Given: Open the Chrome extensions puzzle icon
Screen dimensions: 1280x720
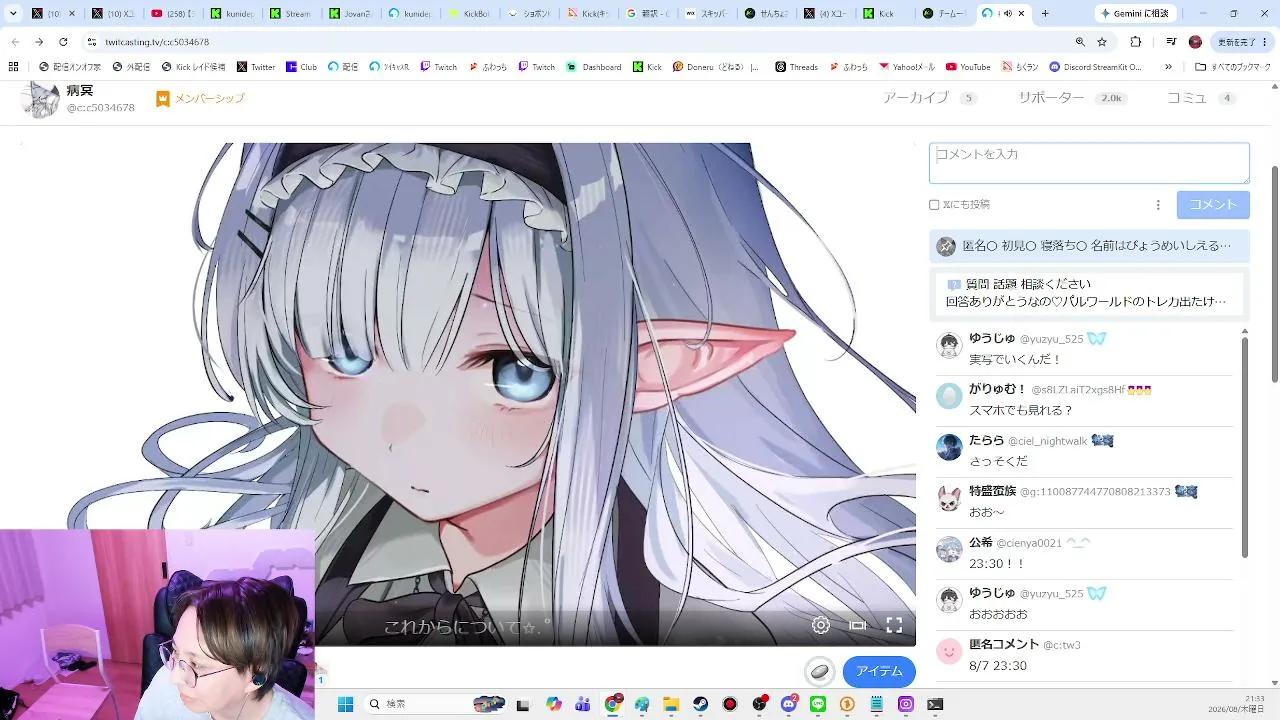Looking at the screenshot, I should [x=1136, y=42].
